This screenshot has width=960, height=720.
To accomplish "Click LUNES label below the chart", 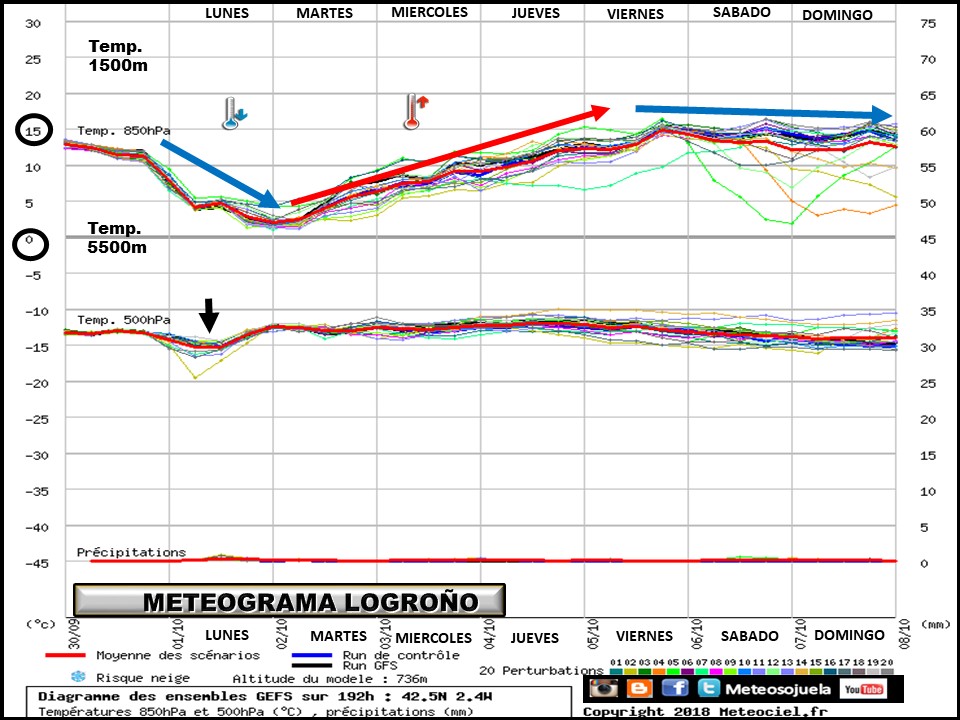I will [227, 635].
